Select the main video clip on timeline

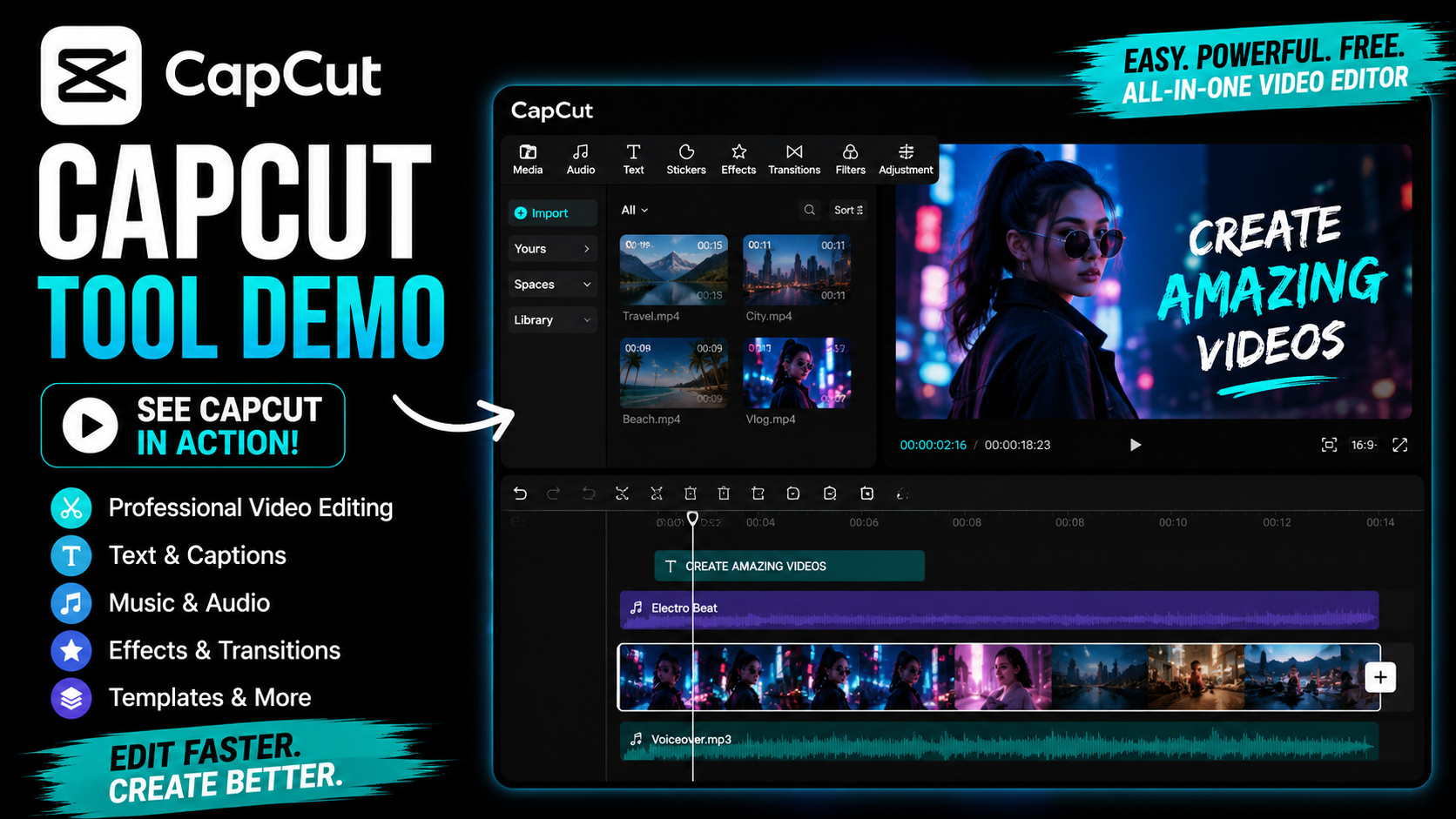[999, 677]
